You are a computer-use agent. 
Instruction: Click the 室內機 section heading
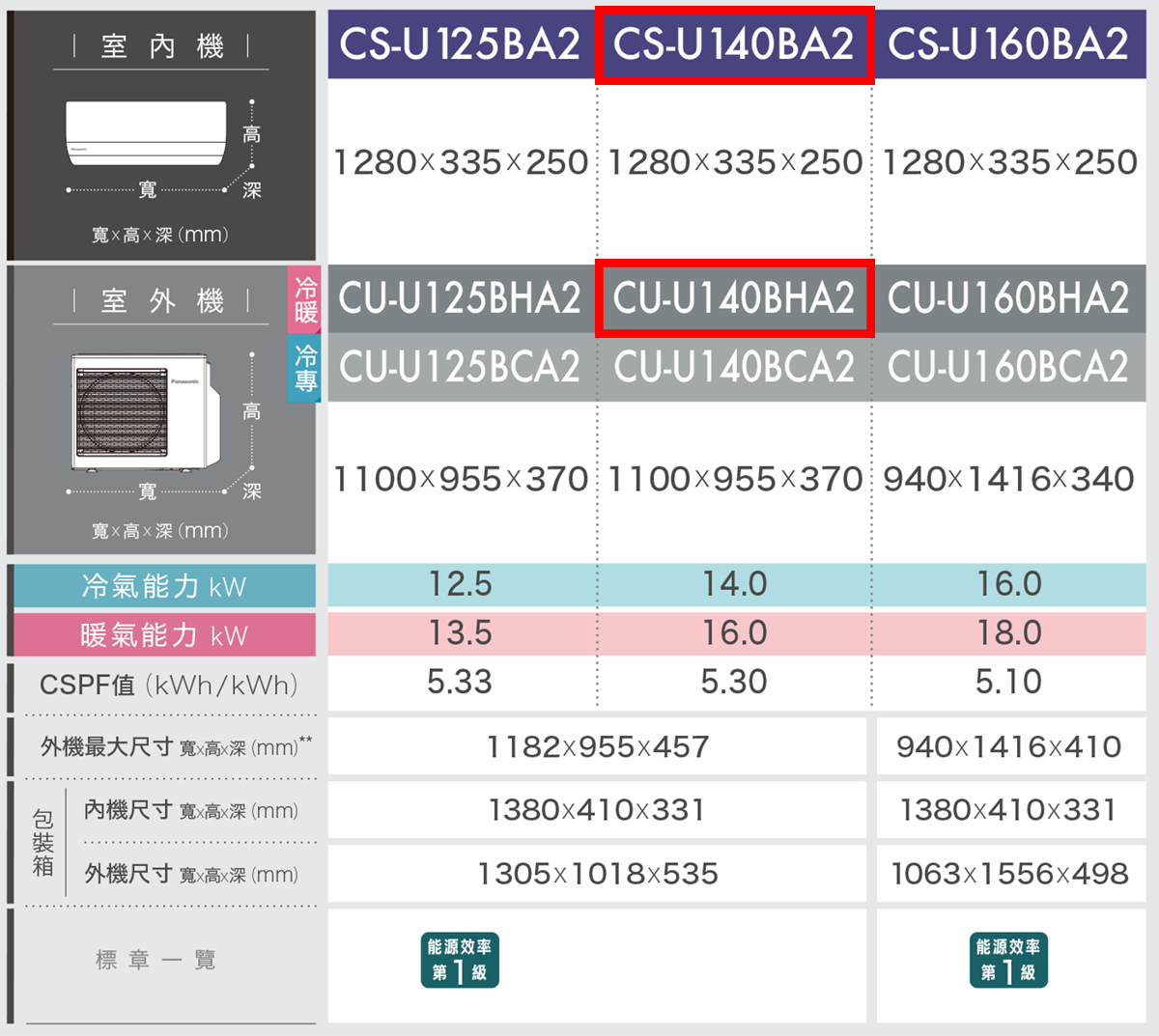point(161,46)
